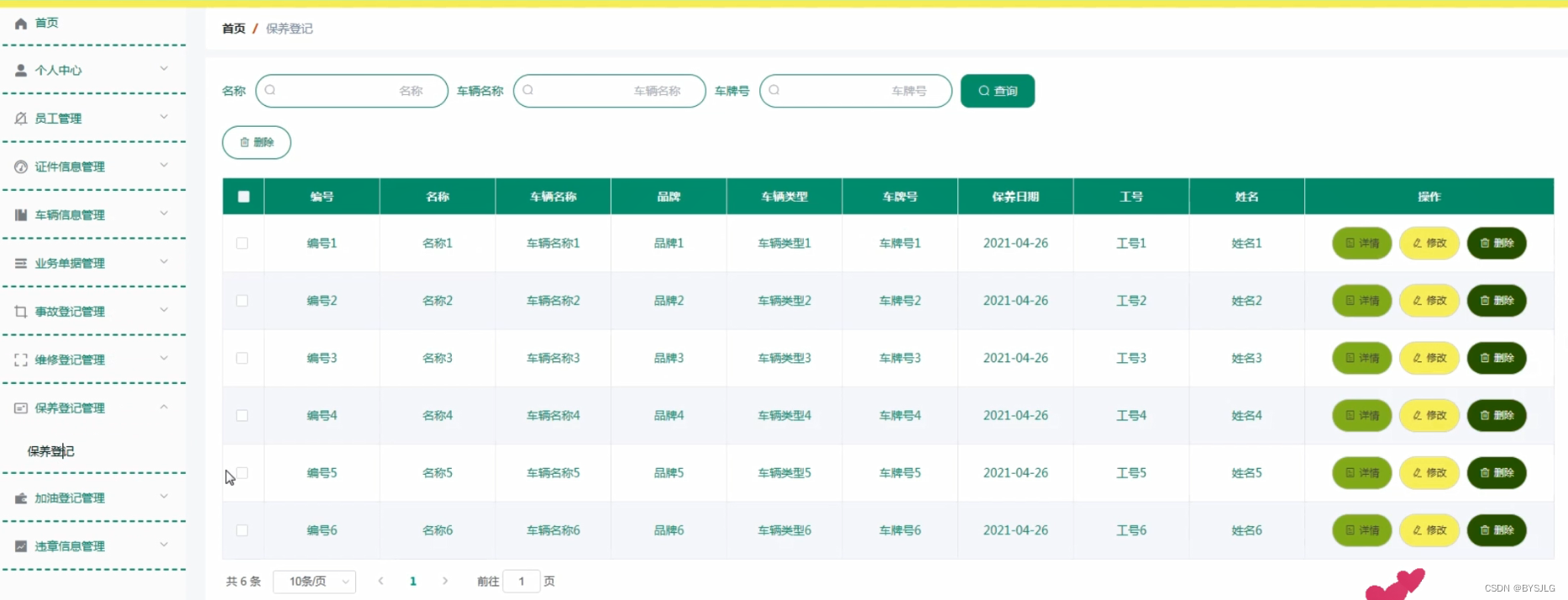Viewport: 1568px width, 600px height.
Task: Click the home icon in sidebar
Action: (21, 24)
